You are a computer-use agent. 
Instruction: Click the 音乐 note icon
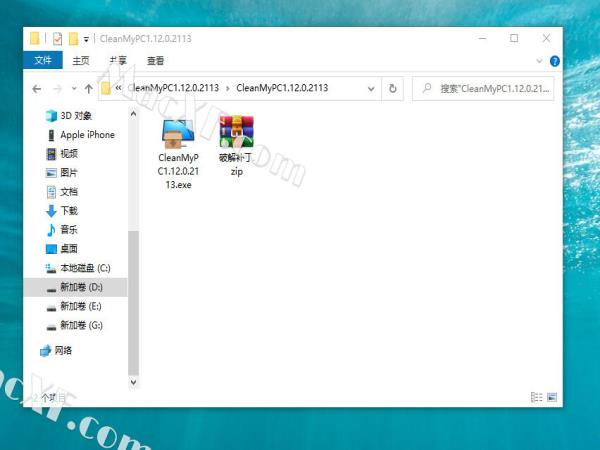(51, 230)
